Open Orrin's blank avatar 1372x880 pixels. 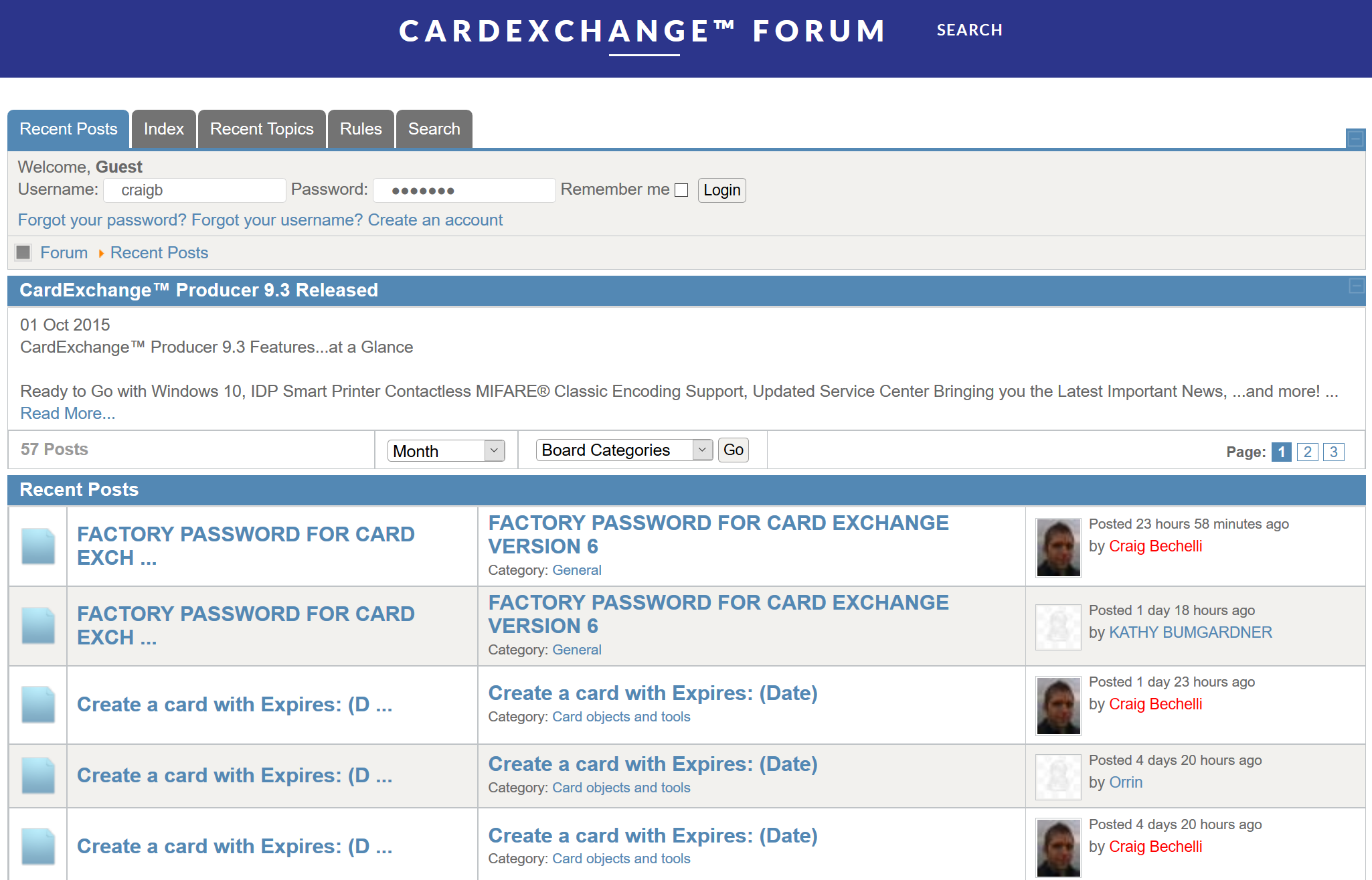click(1058, 777)
